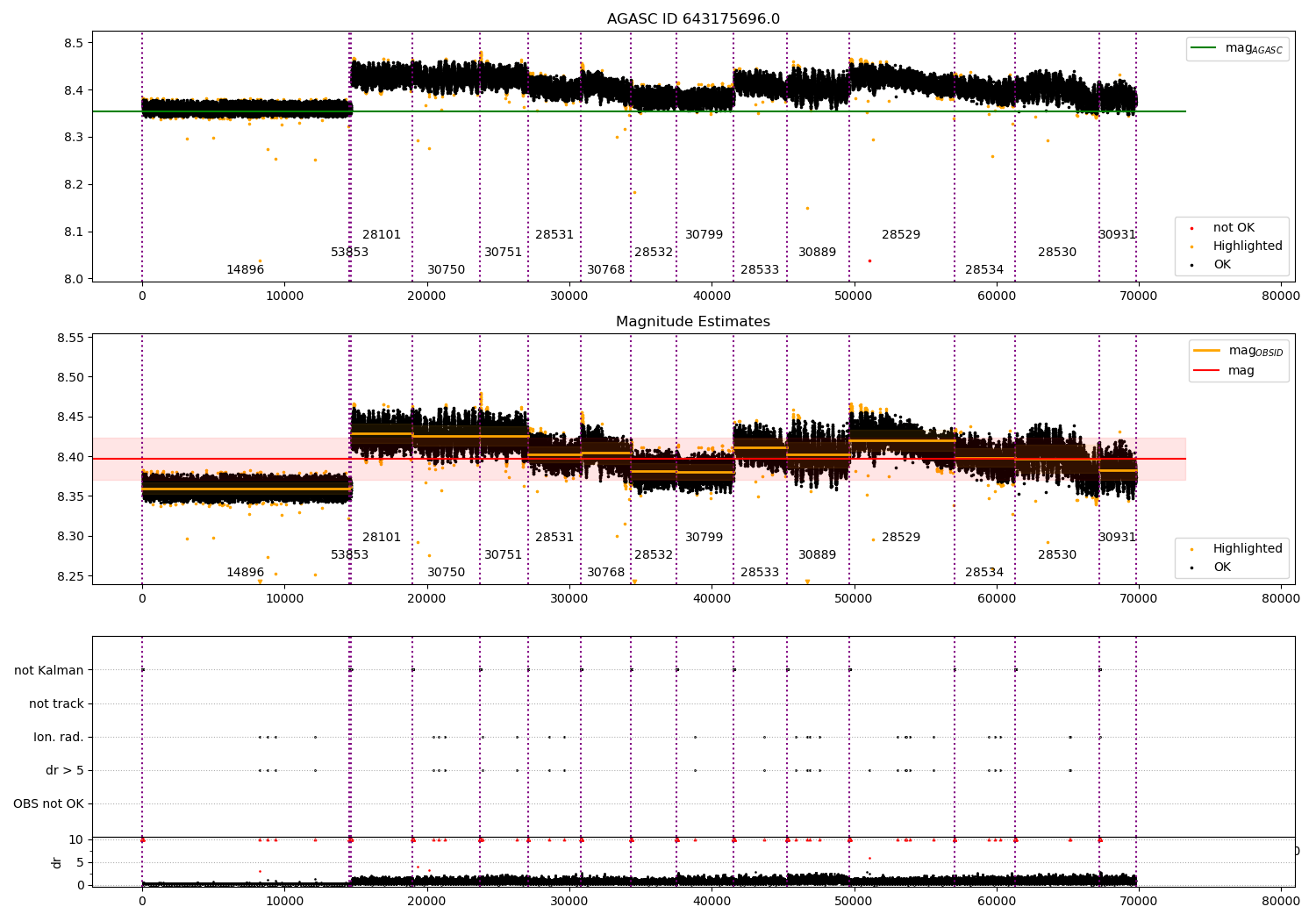Image resolution: width=1316 pixels, height=921 pixels.
Task: Click obsid label 14896 in top plot
Action: [245, 270]
